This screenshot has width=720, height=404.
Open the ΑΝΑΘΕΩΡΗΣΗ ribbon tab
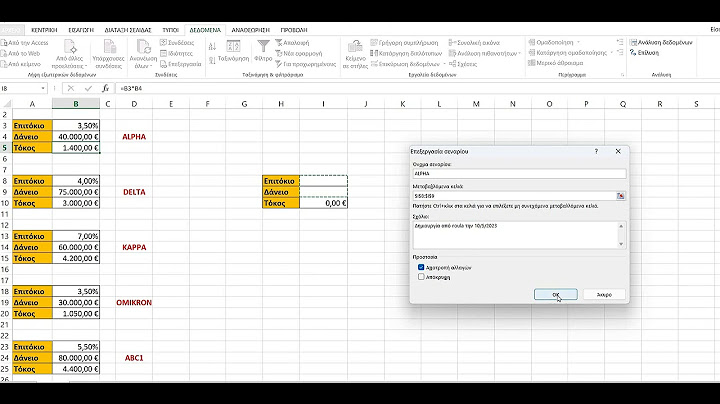(x=250, y=30)
